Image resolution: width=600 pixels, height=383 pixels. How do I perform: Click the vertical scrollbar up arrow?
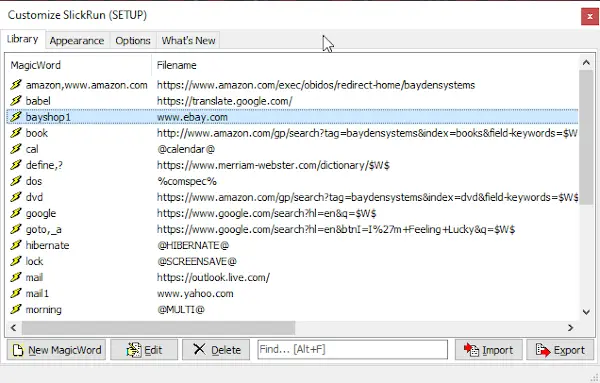point(586,63)
